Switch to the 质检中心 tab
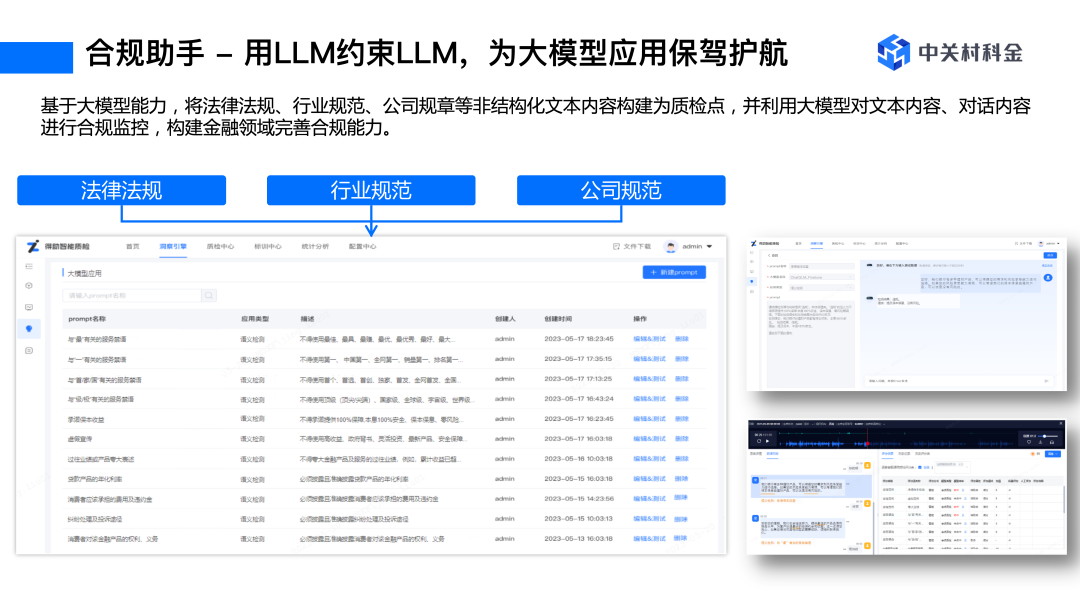 (220, 246)
